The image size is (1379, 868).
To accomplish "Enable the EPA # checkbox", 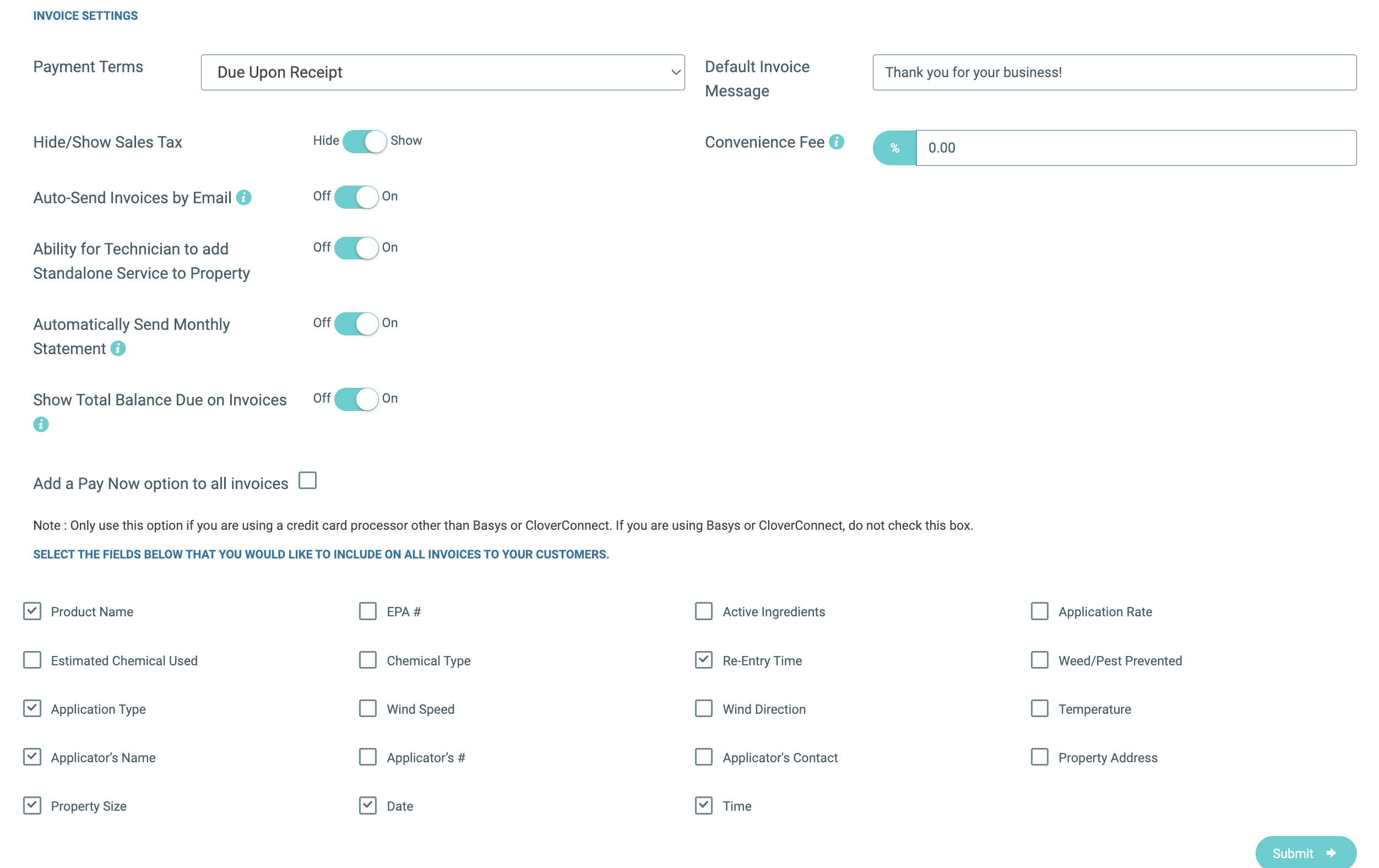I will click(368, 611).
